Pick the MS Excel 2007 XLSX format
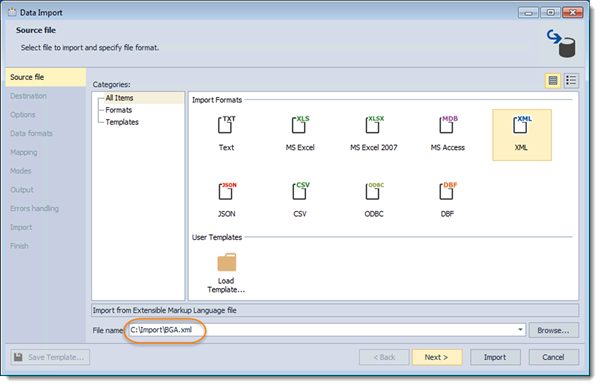The image size is (600, 386). (x=373, y=134)
